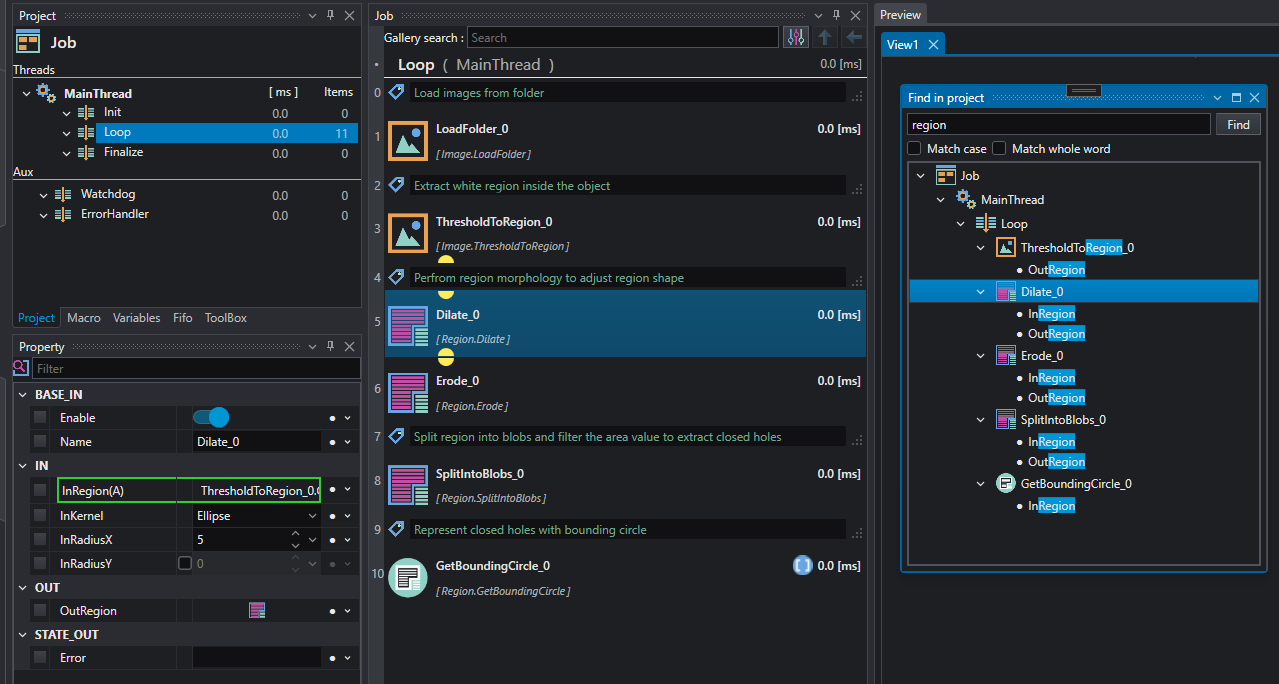
Task: Click the GetBoundingCircle_0 round node icon
Action: [408, 577]
